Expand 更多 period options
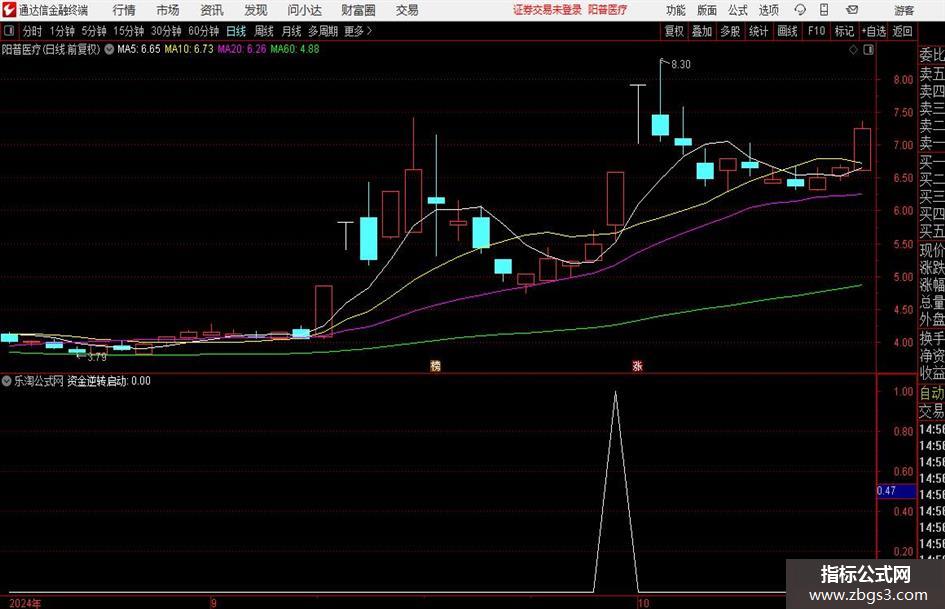This screenshot has height=609, width=945. pyautogui.click(x=358, y=31)
